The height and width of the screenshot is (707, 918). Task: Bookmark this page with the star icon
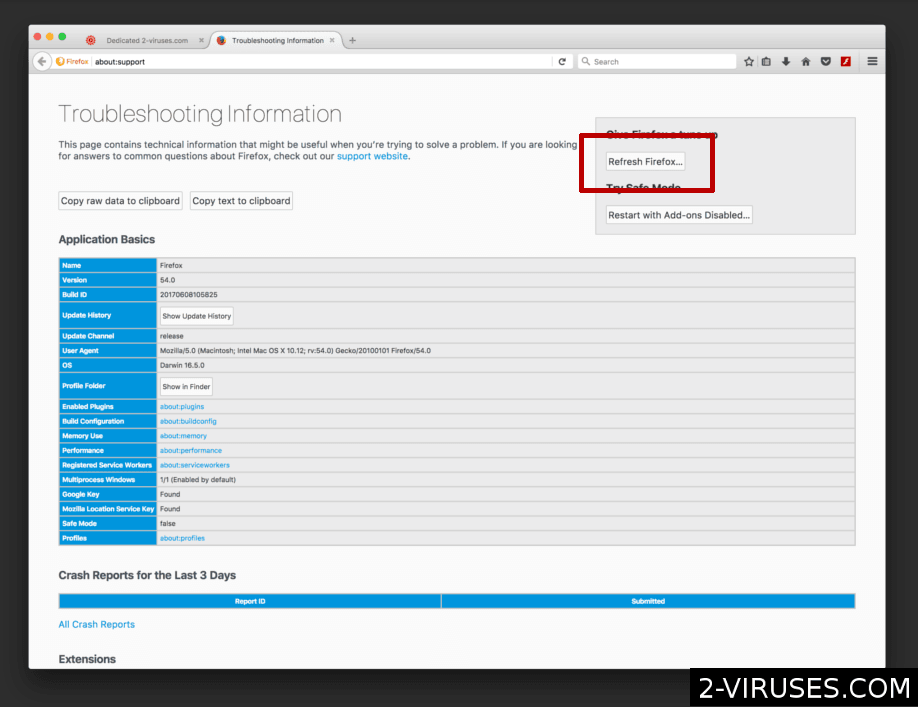(749, 61)
